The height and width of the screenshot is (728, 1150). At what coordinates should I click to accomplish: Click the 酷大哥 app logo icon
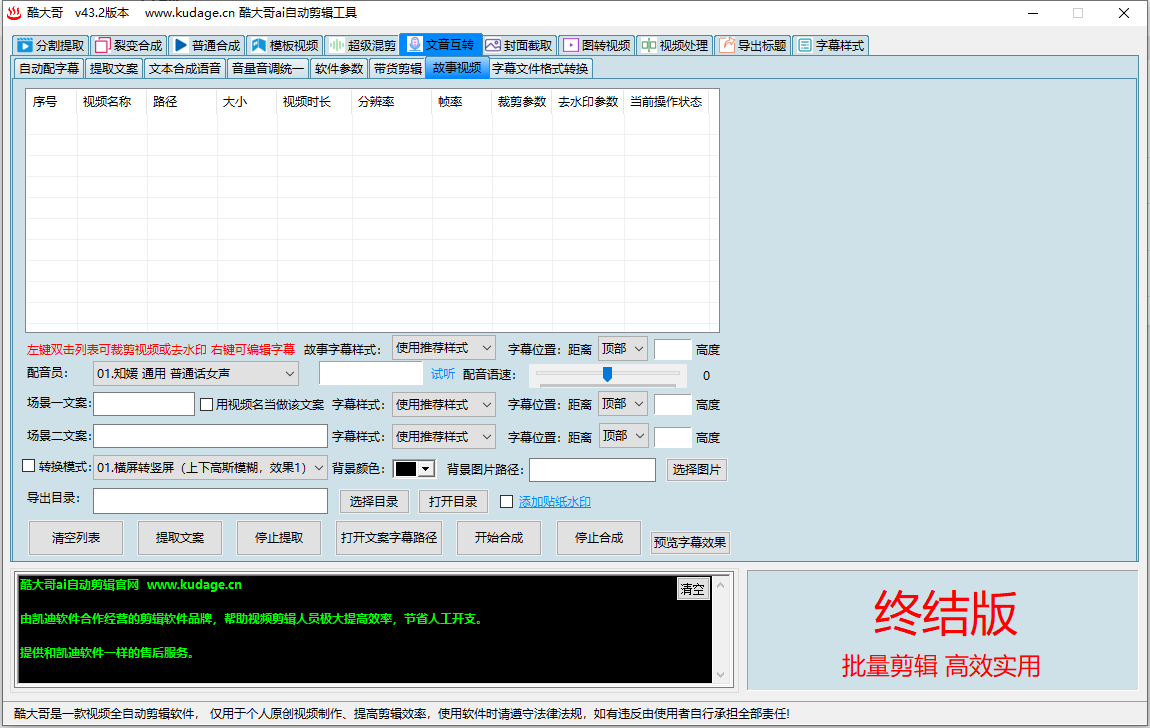(14, 13)
